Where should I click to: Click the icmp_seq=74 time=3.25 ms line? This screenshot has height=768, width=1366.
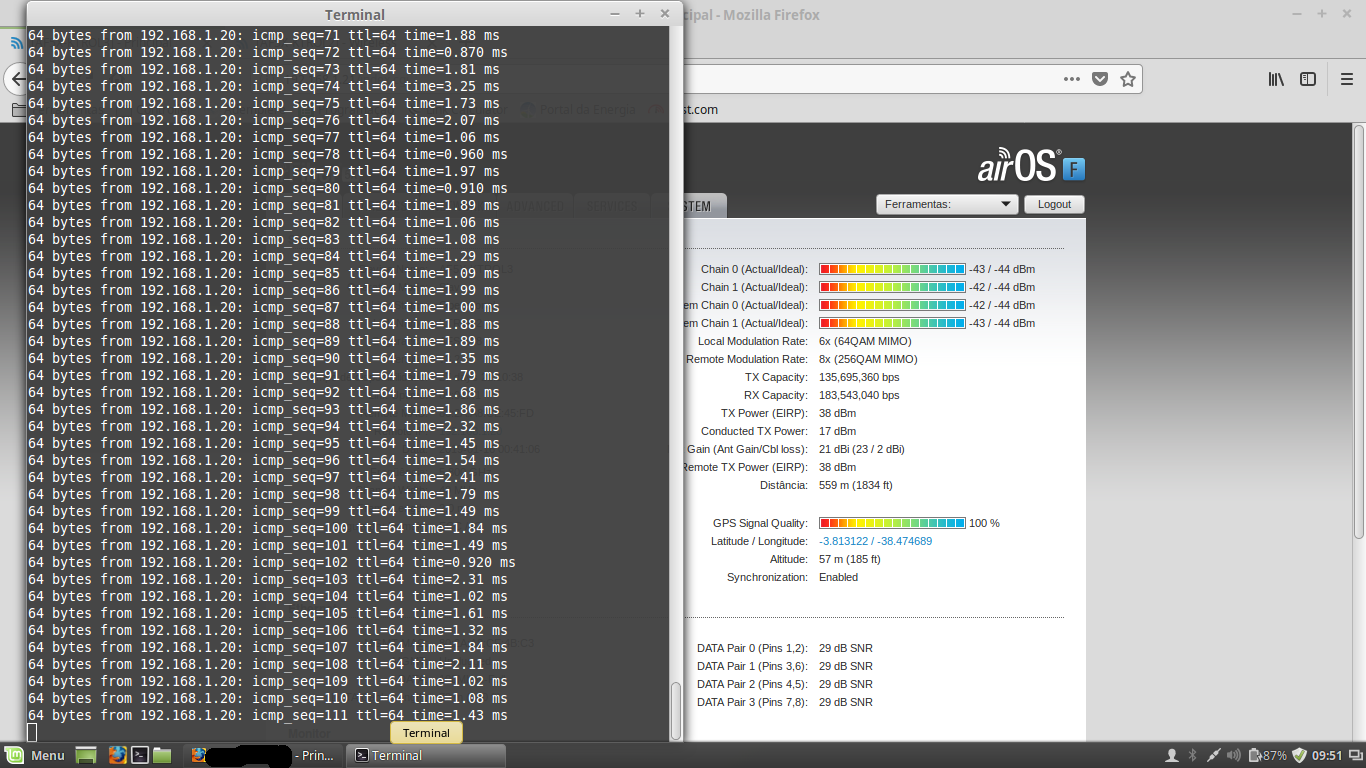[x=263, y=86]
